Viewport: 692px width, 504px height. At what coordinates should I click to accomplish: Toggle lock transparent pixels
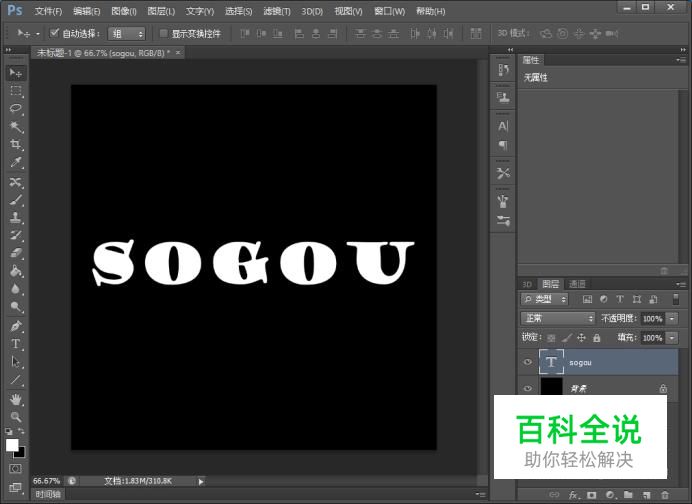pyautogui.click(x=551, y=338)
